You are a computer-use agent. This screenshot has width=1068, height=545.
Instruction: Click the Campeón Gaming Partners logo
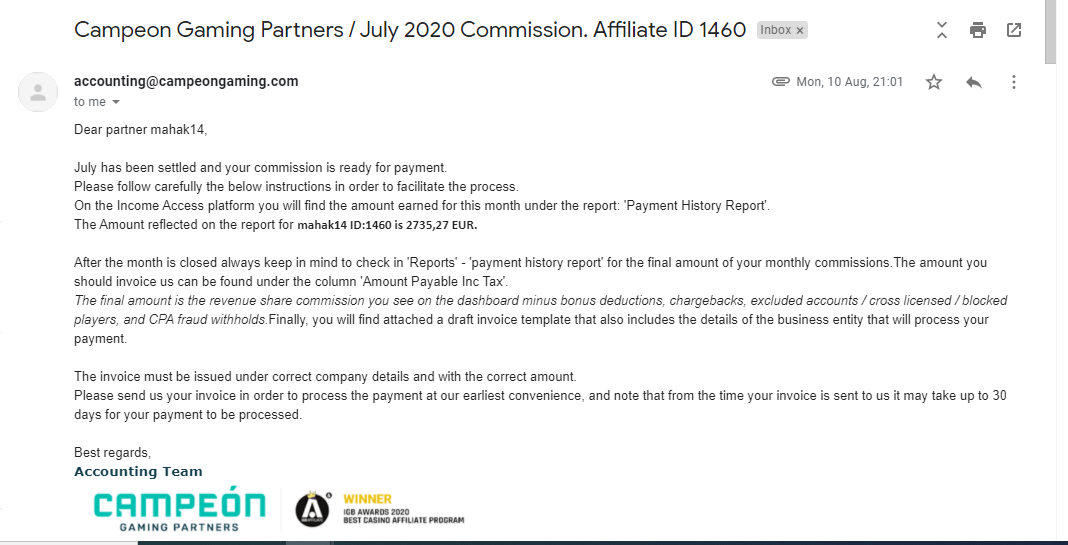[179, 510]
